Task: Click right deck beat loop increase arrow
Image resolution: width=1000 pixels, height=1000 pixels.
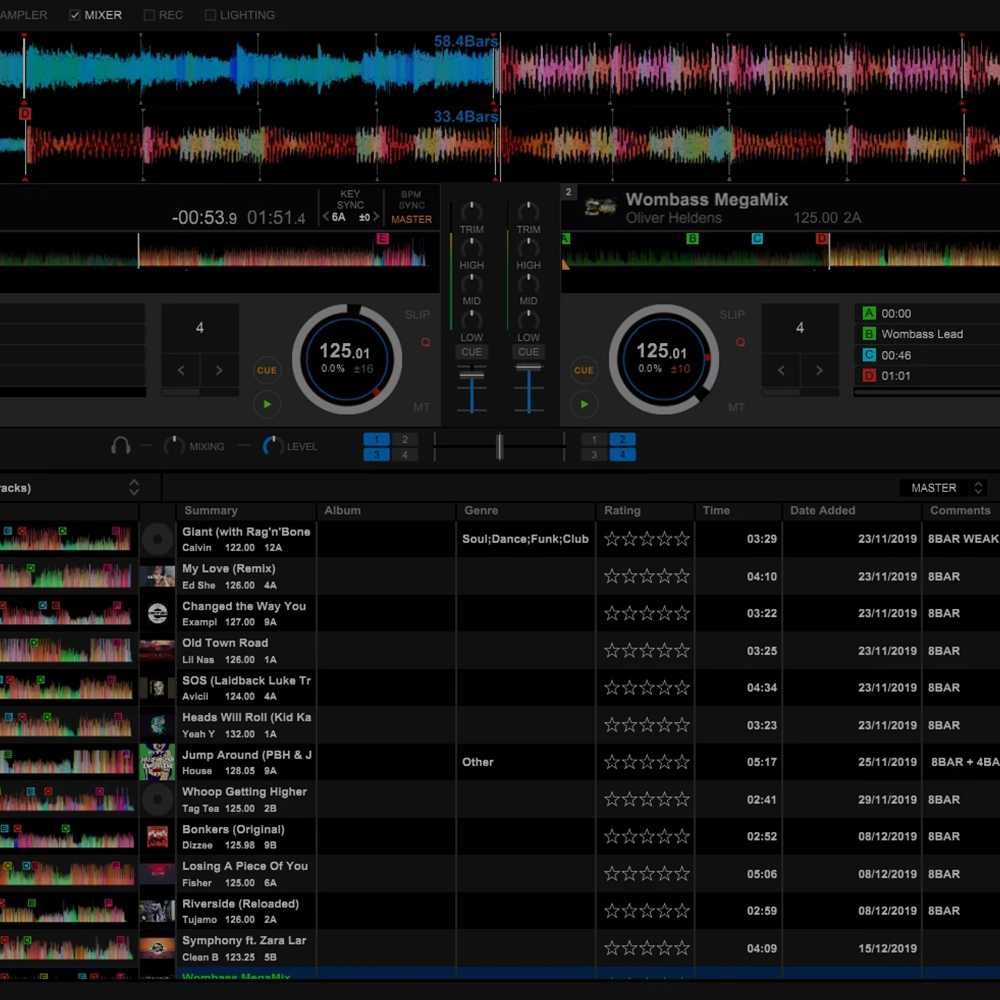Action: tap(819, 370)
